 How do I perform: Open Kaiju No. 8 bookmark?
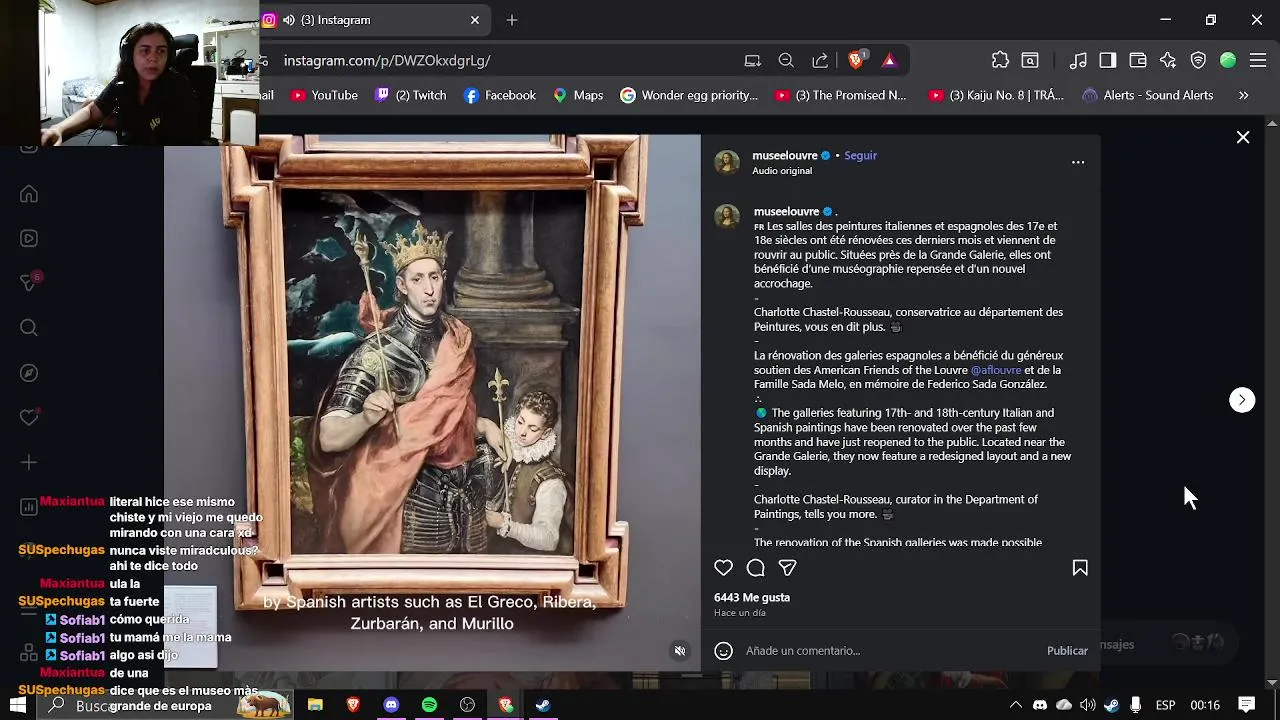tap(996, 96)
